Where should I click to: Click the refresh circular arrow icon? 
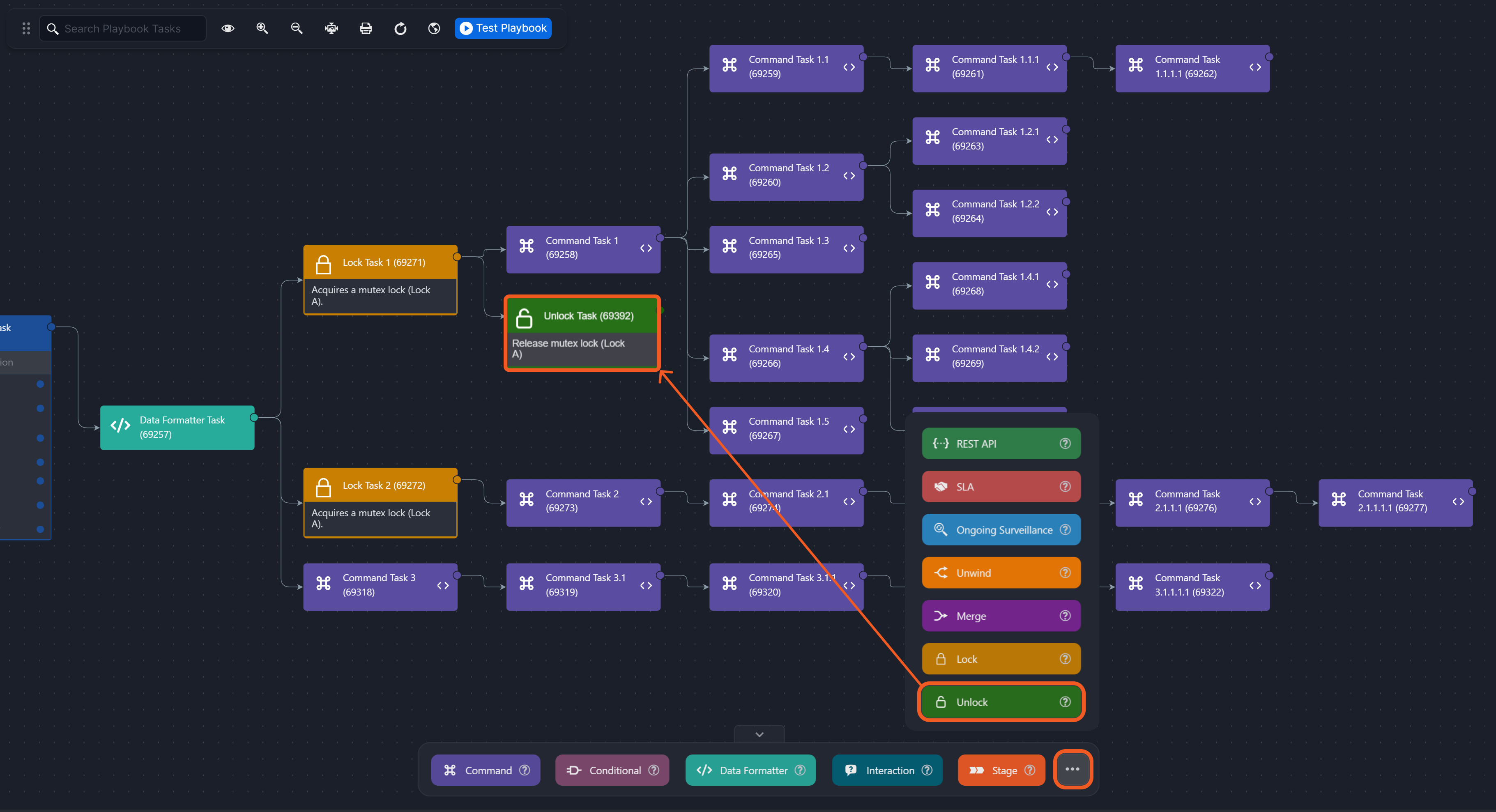pos(400,28)
